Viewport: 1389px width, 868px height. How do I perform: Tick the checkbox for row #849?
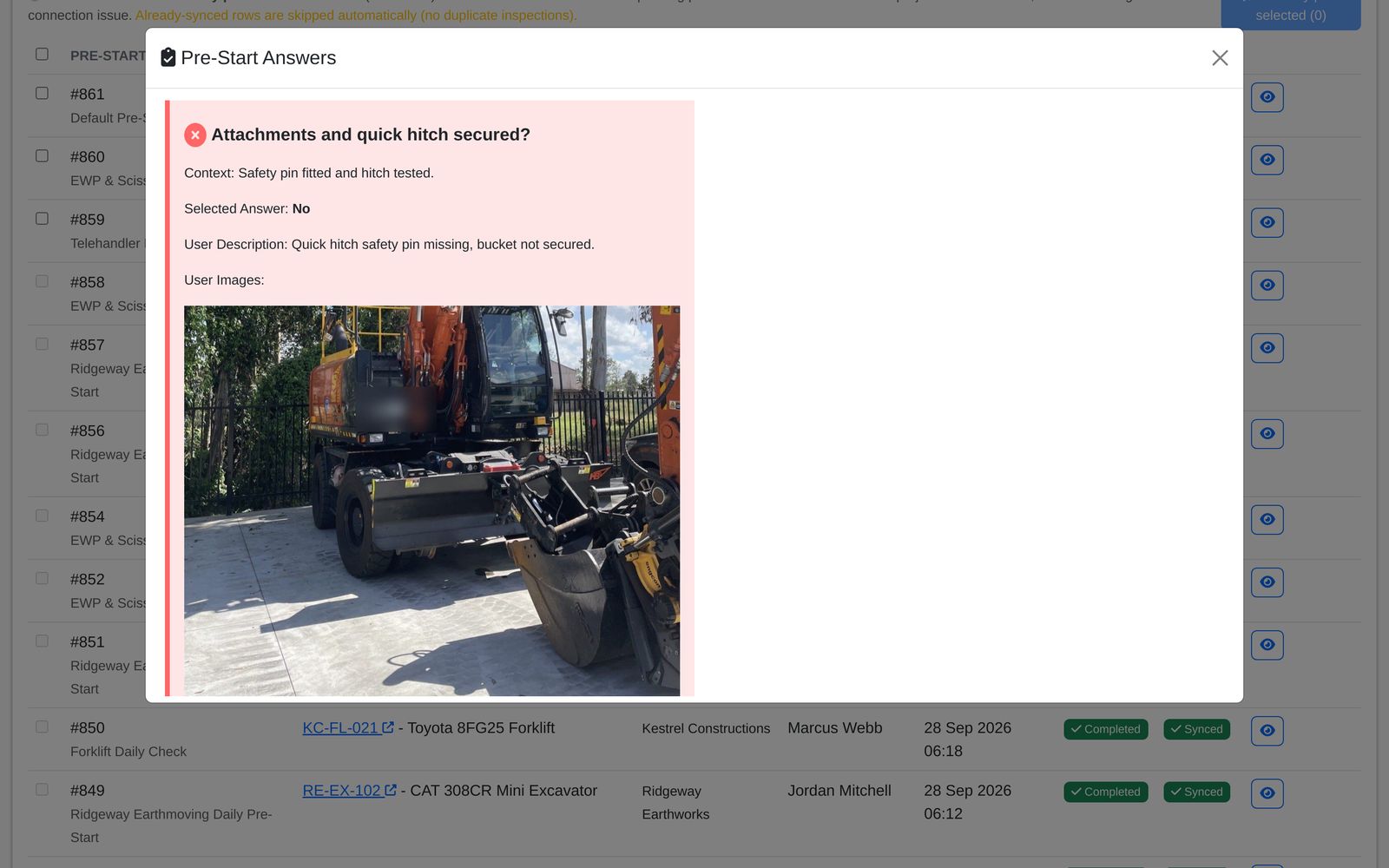[42, 789]
